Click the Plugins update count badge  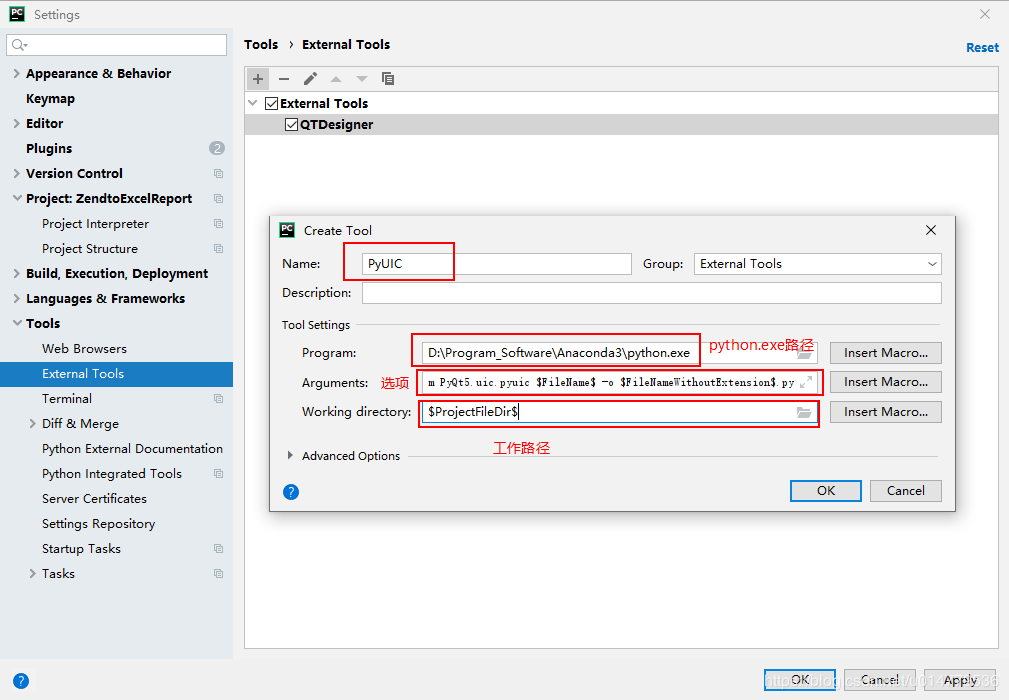coord(217,149)
